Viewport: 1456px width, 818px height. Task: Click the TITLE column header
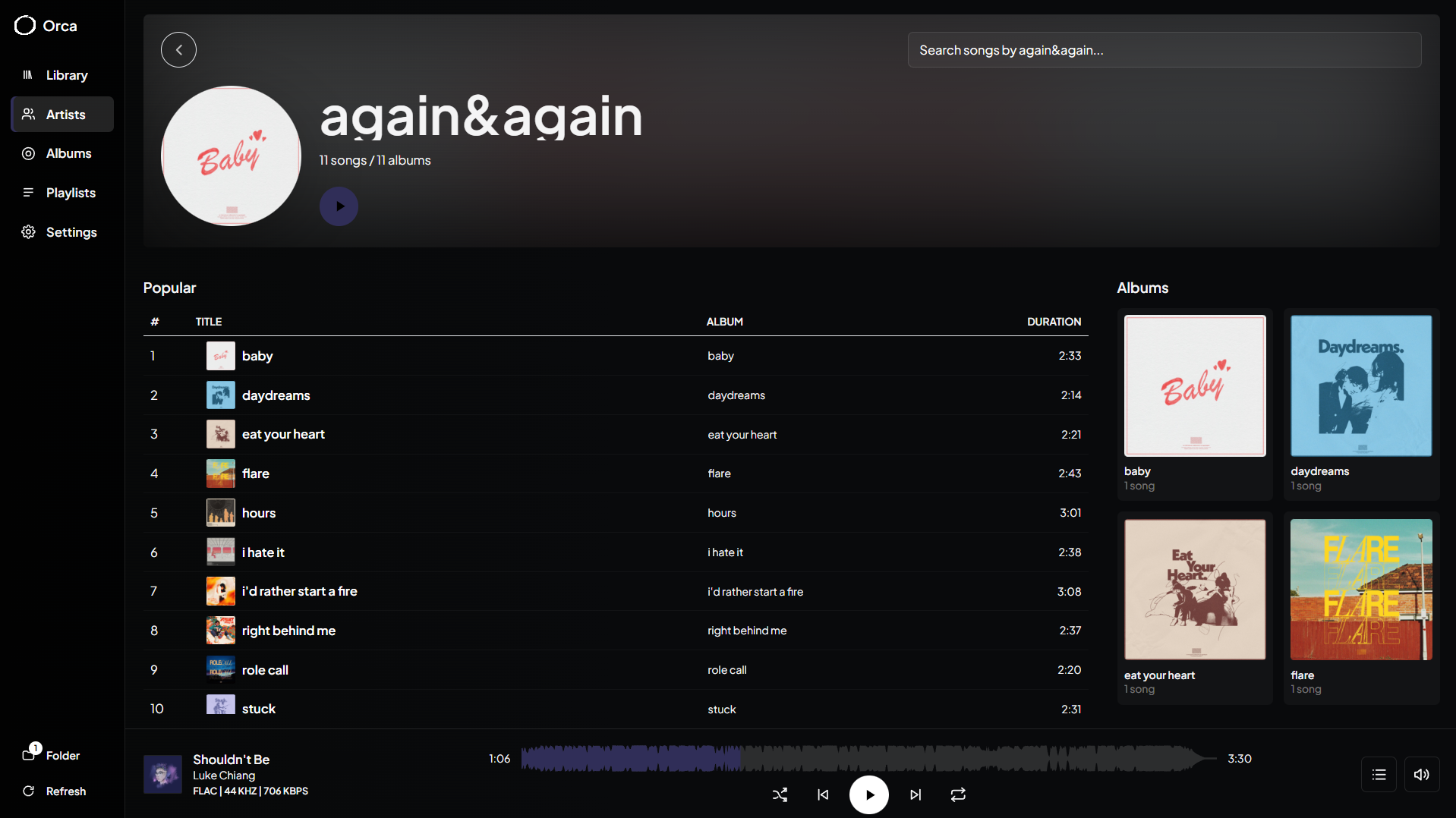coord(209,322)
